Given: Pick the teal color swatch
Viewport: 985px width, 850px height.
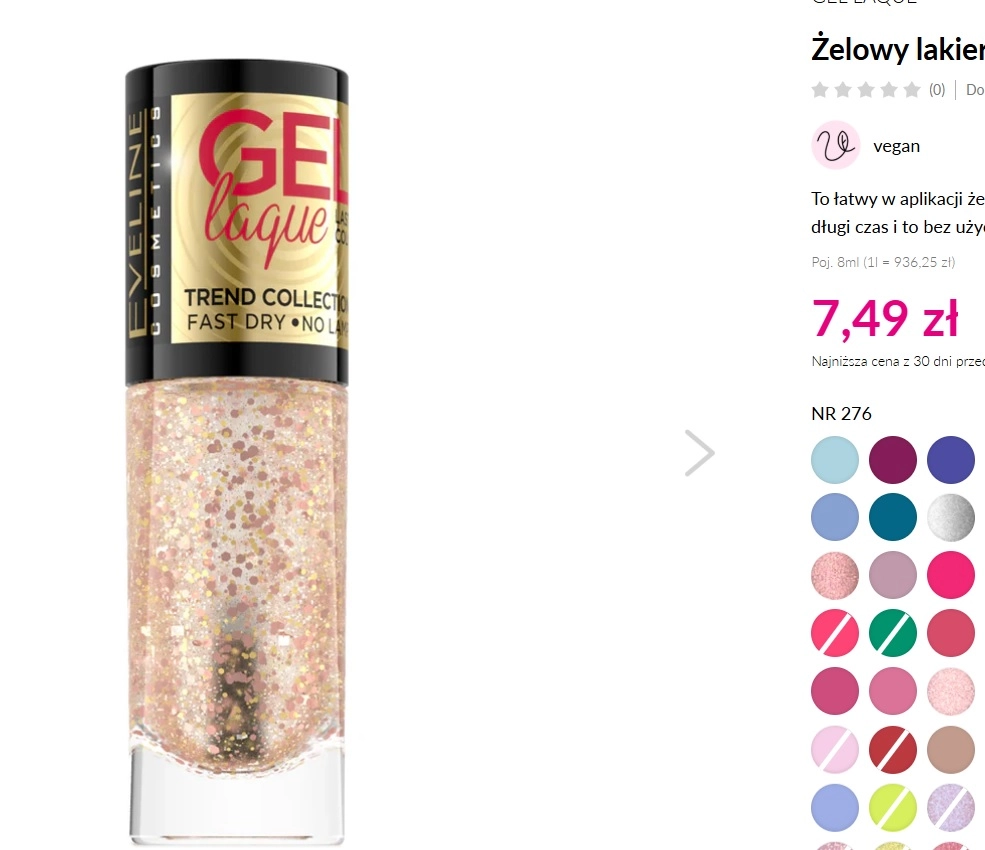Looking at the screenshot, I should 893,517.
